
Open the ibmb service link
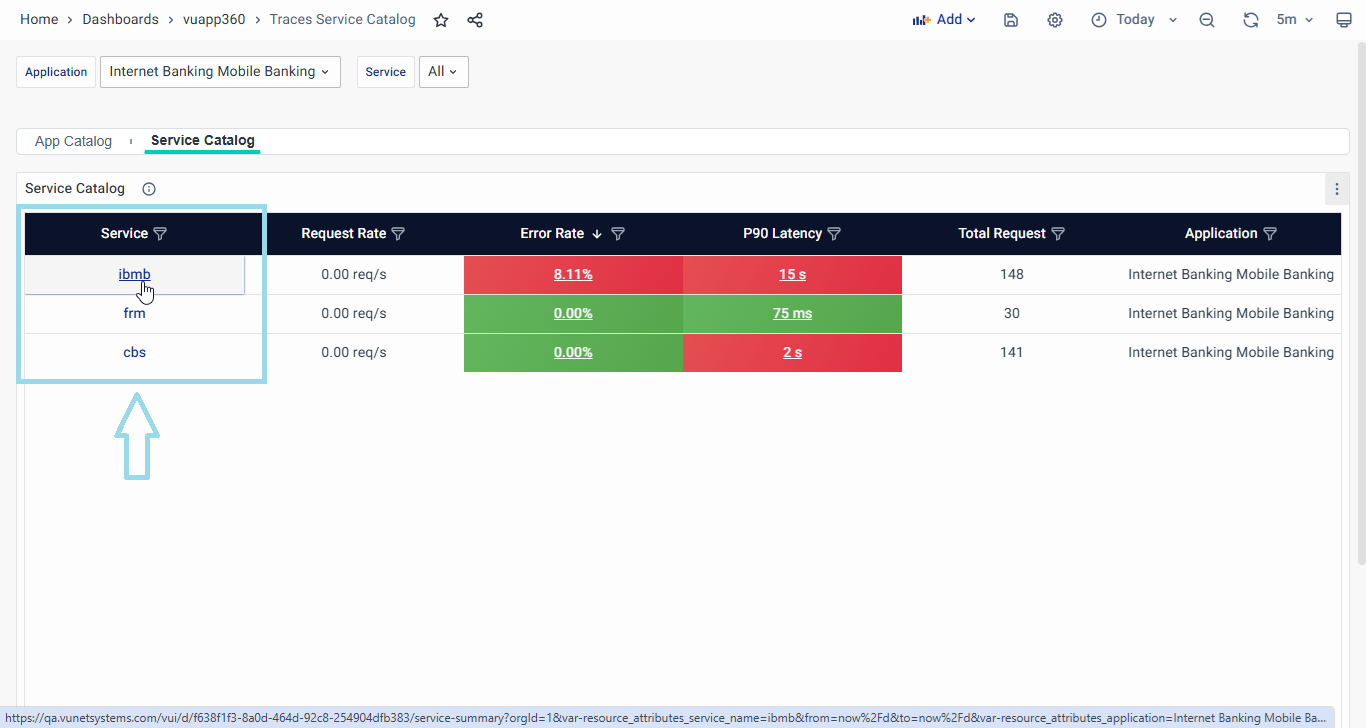[x=134, y=275]
